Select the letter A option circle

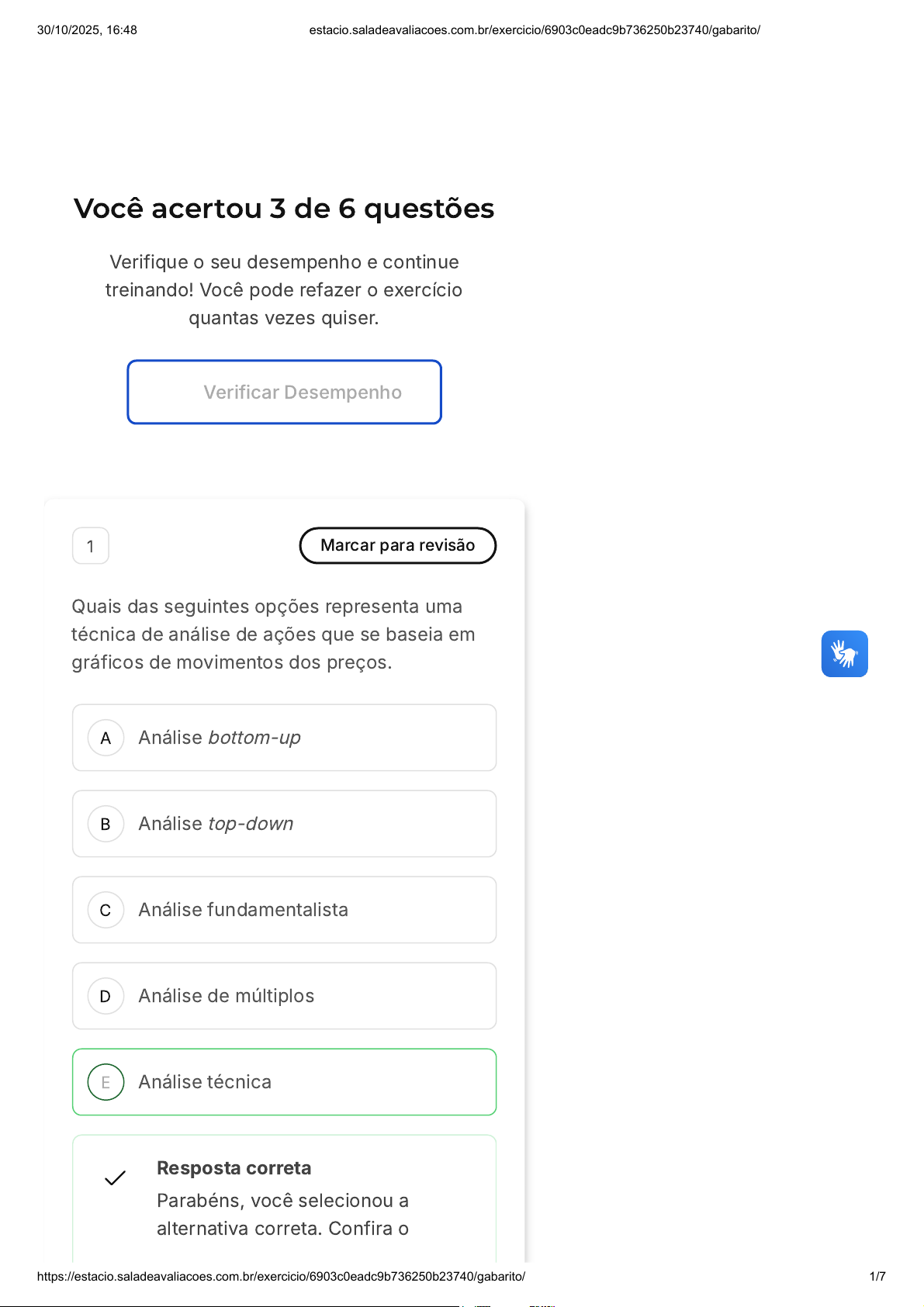coord(106,738)
